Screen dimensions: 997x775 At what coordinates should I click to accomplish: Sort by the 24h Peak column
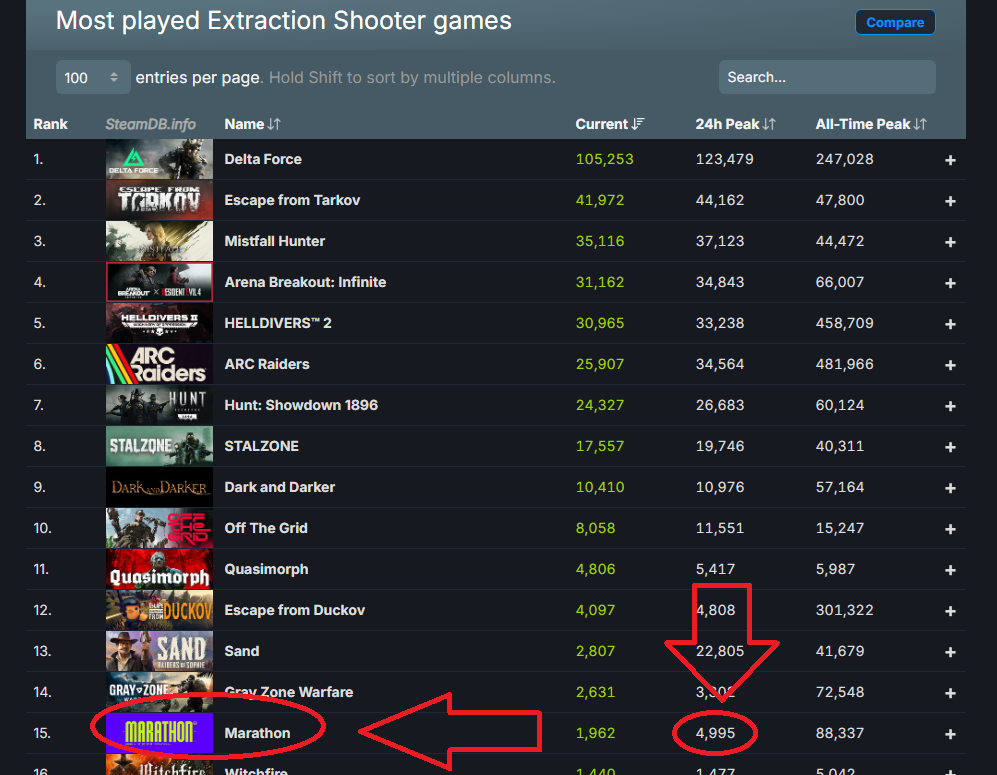click(735, 124)
